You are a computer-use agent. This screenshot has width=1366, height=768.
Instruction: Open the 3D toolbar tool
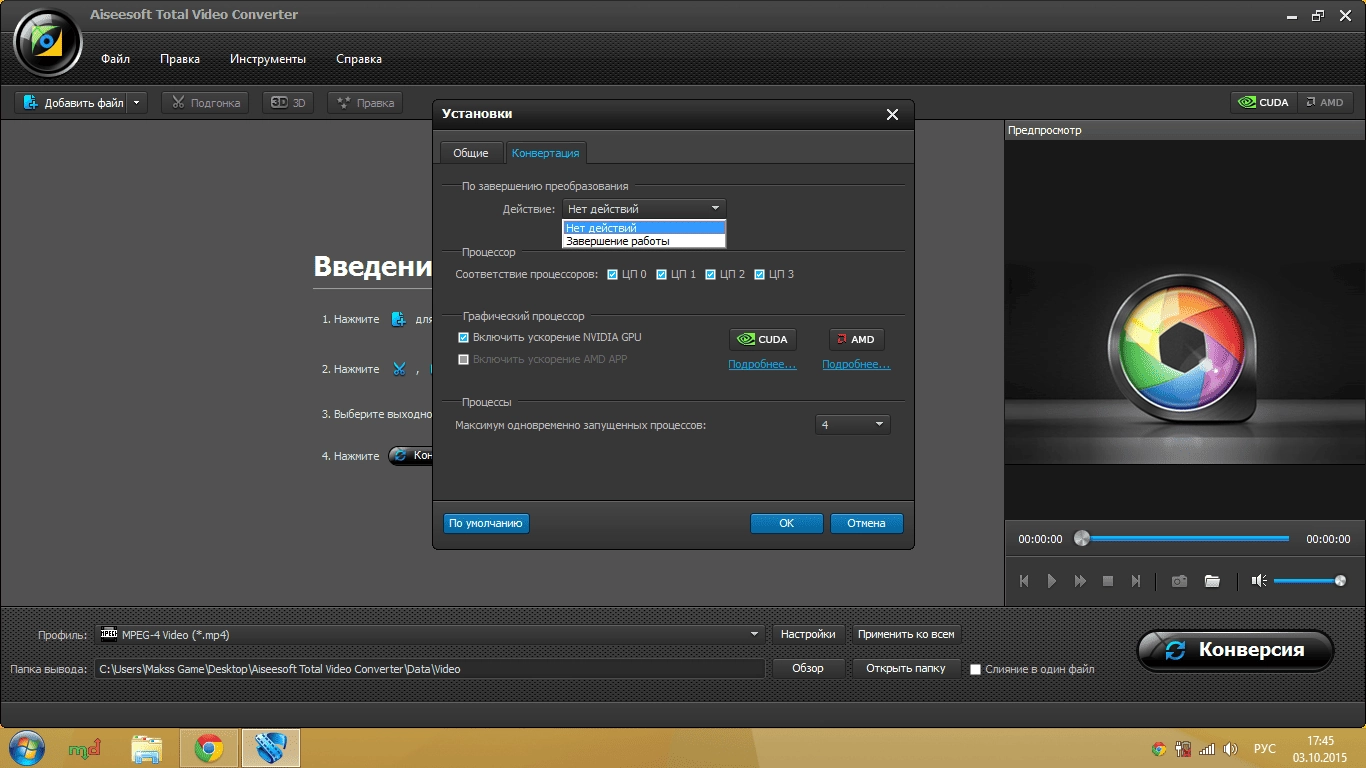coord(288,102)
